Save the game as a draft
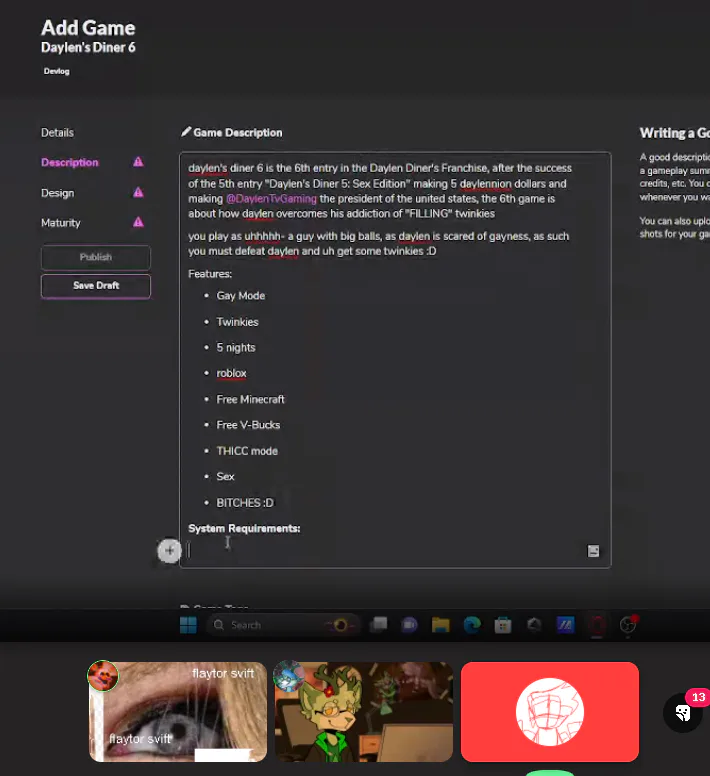The height and width of the screenshot is (776, 710). tap(96, 286)
